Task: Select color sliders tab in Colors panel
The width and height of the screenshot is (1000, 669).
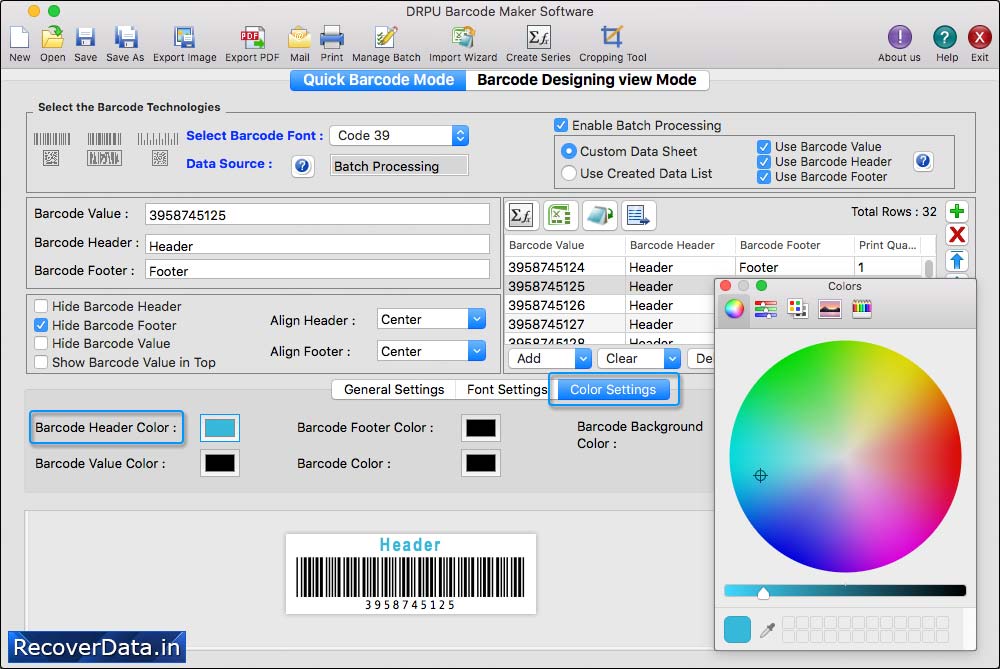Action: tap(765, 309)
